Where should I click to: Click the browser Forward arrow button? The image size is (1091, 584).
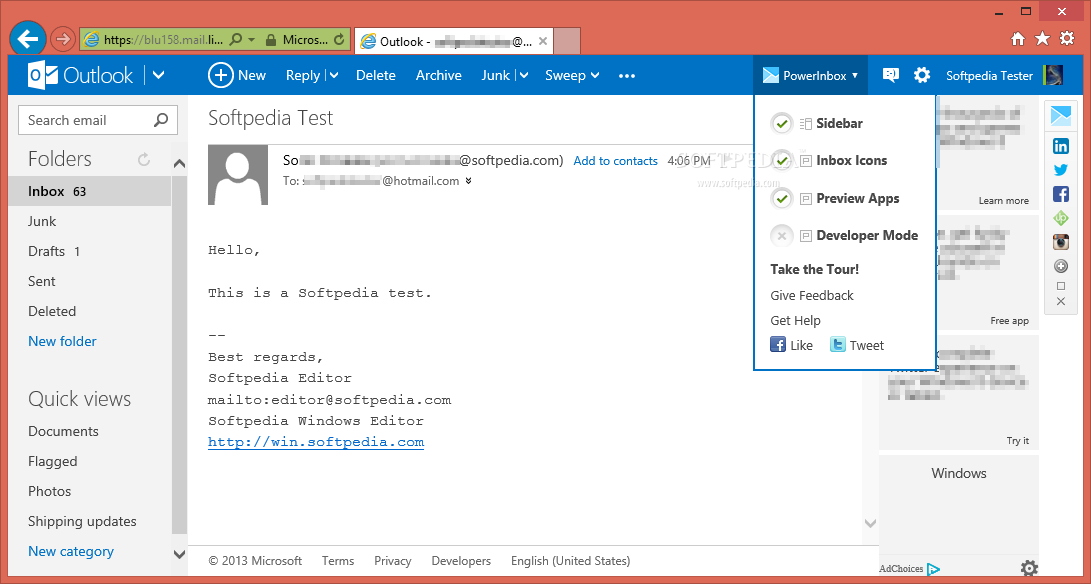point(63,40)
